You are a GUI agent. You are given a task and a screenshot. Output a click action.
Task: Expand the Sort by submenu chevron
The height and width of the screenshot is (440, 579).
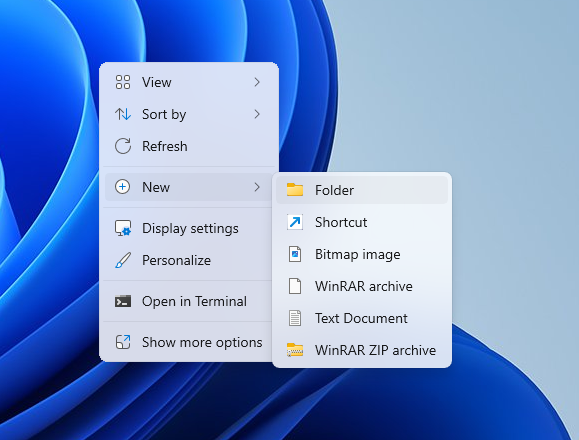257,114
